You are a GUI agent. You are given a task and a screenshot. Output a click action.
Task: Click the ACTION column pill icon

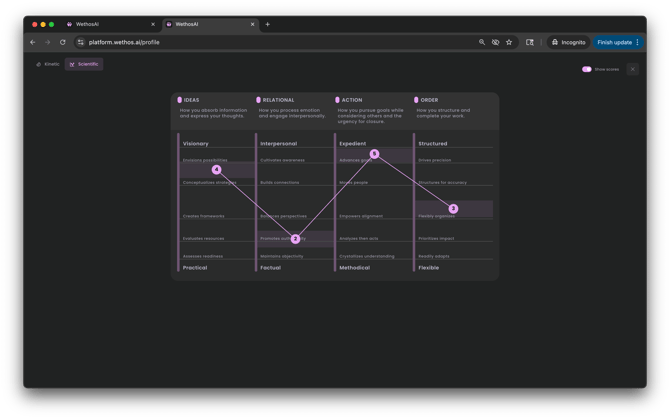click(337, 100)
